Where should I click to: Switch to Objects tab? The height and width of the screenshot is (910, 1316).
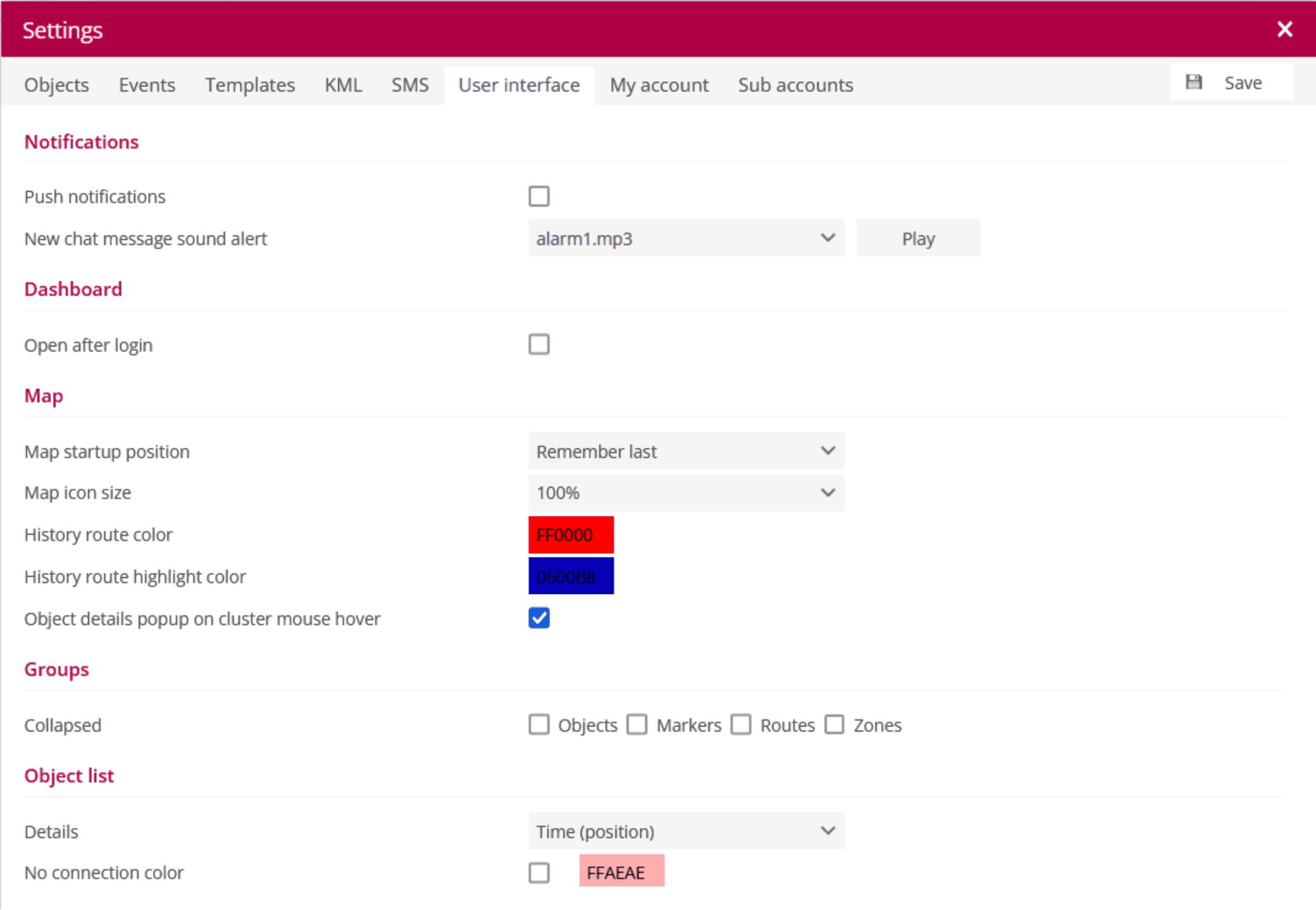pos(56,85)
